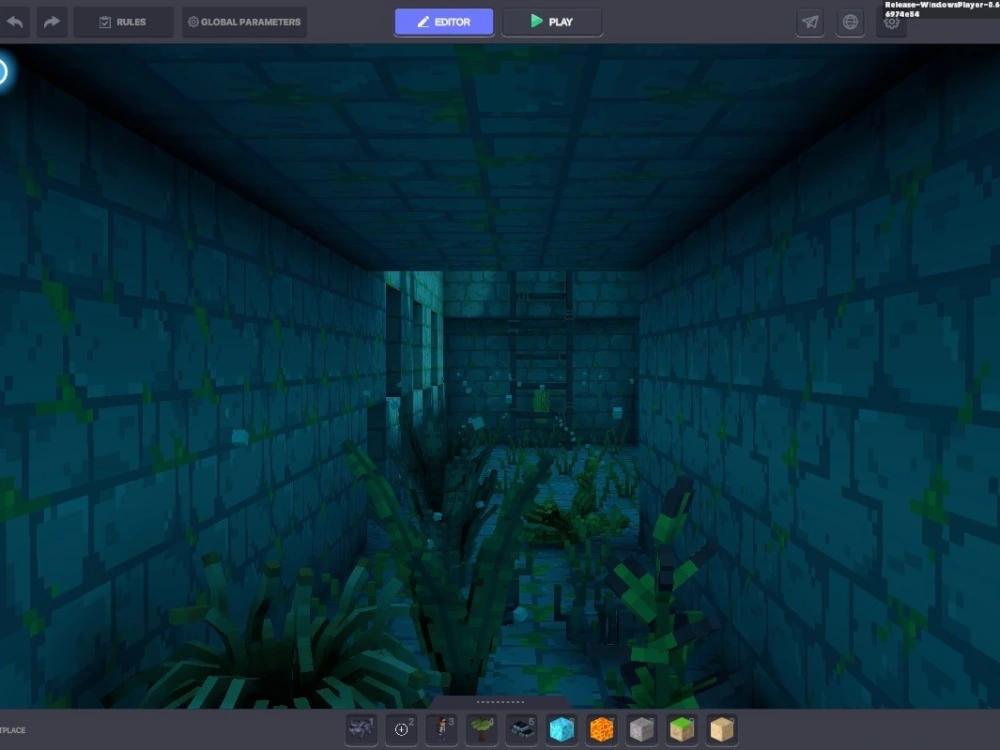Image resolution: width=1000 pixels, height=750 pixels.
Task: Start Play mode
Action: [552, 22]
